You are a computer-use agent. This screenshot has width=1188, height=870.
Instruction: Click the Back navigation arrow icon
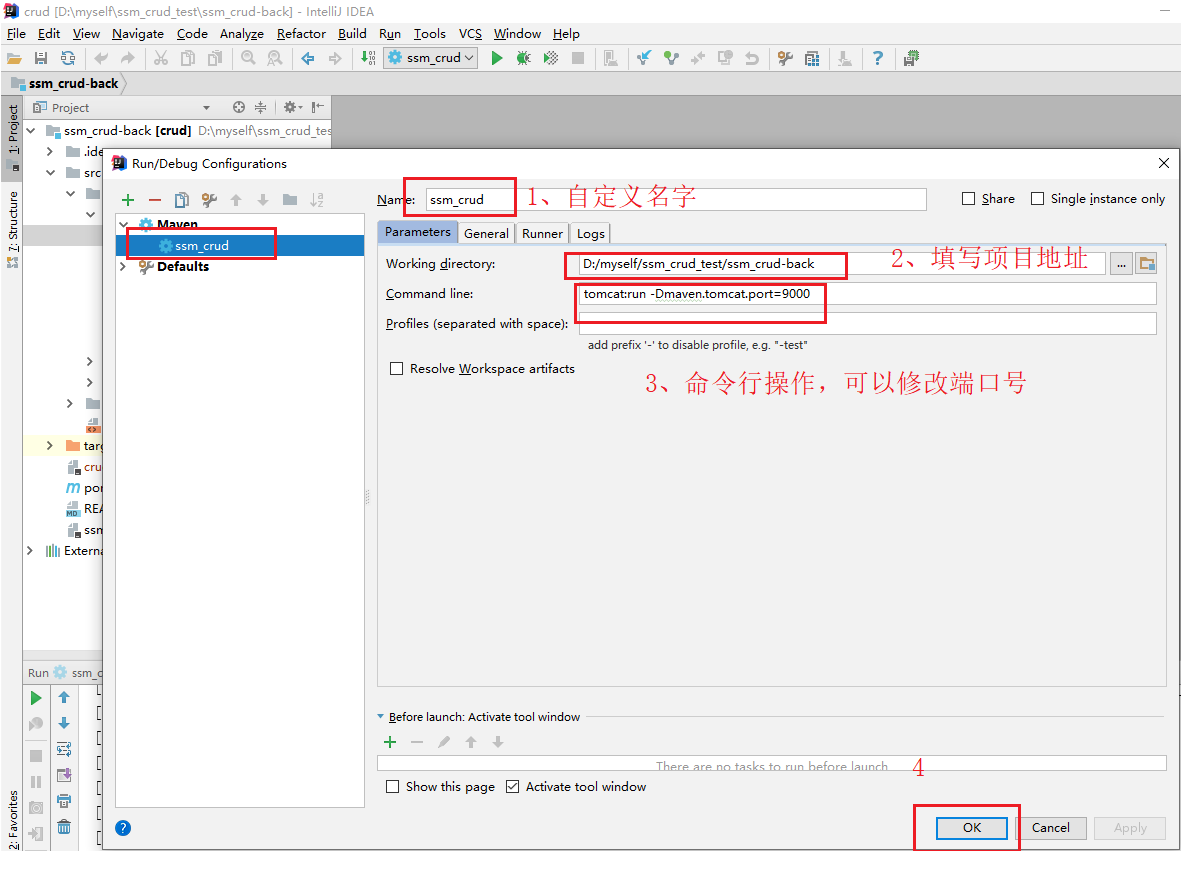[x=308, y=58]
